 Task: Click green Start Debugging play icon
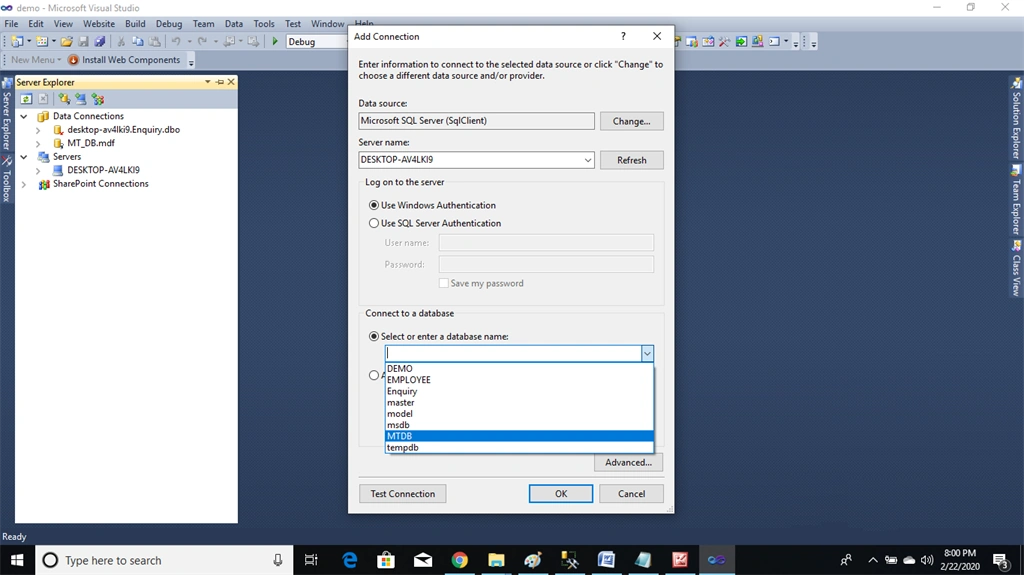275,41
